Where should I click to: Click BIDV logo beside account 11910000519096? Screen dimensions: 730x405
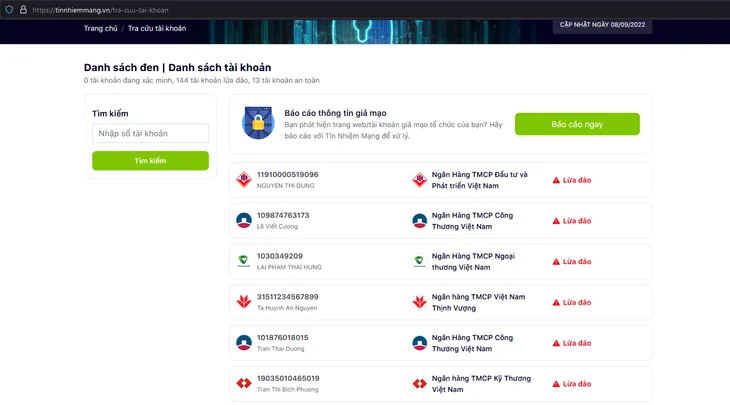(x=244, y=180)
